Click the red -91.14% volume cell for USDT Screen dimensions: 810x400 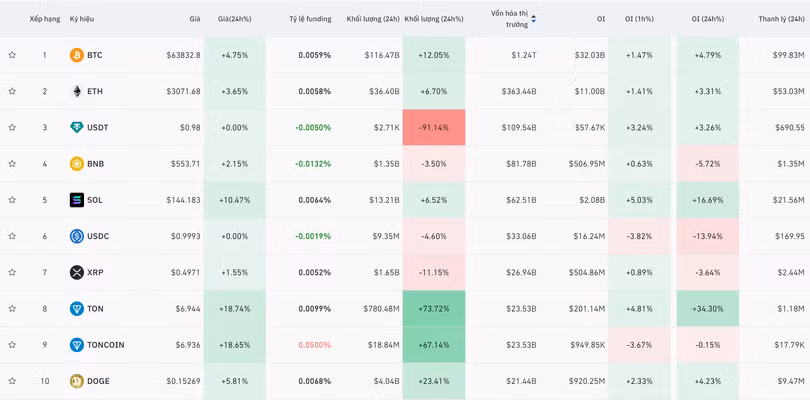(x=433, y=127)
